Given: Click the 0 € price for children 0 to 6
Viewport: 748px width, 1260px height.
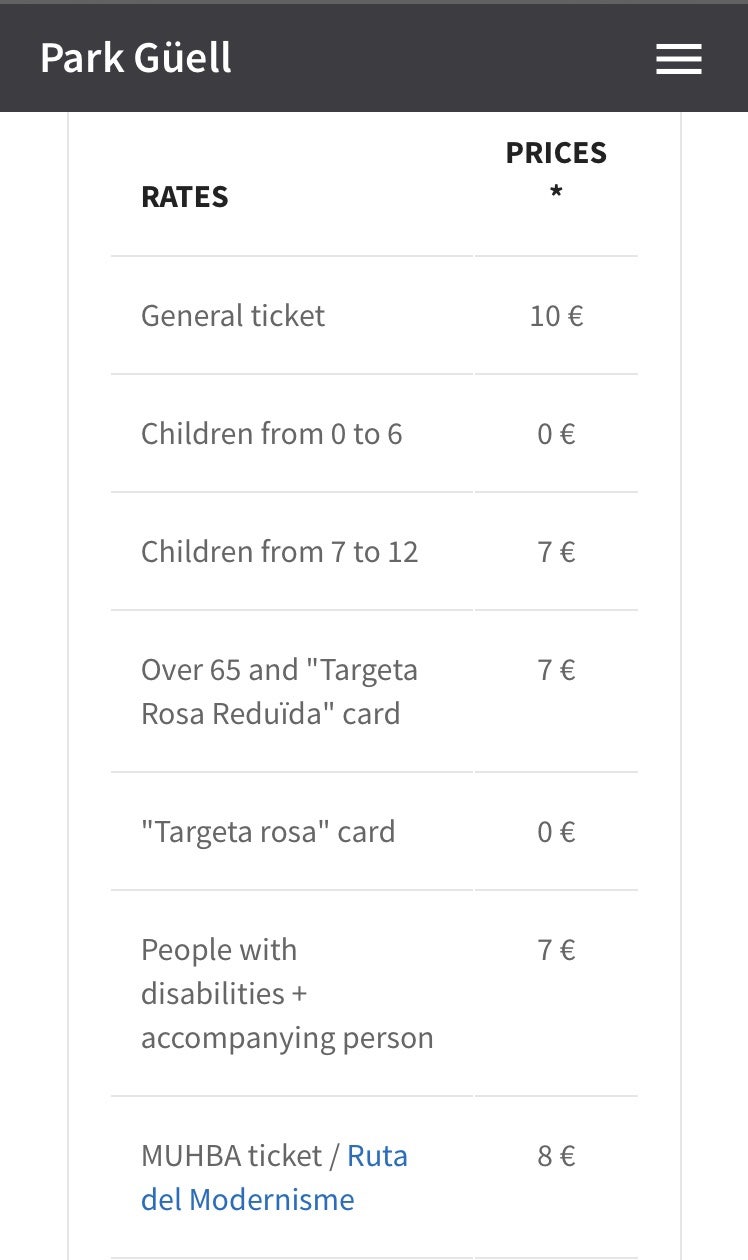Looking at the screenshot, I should [x=556, y=434].
